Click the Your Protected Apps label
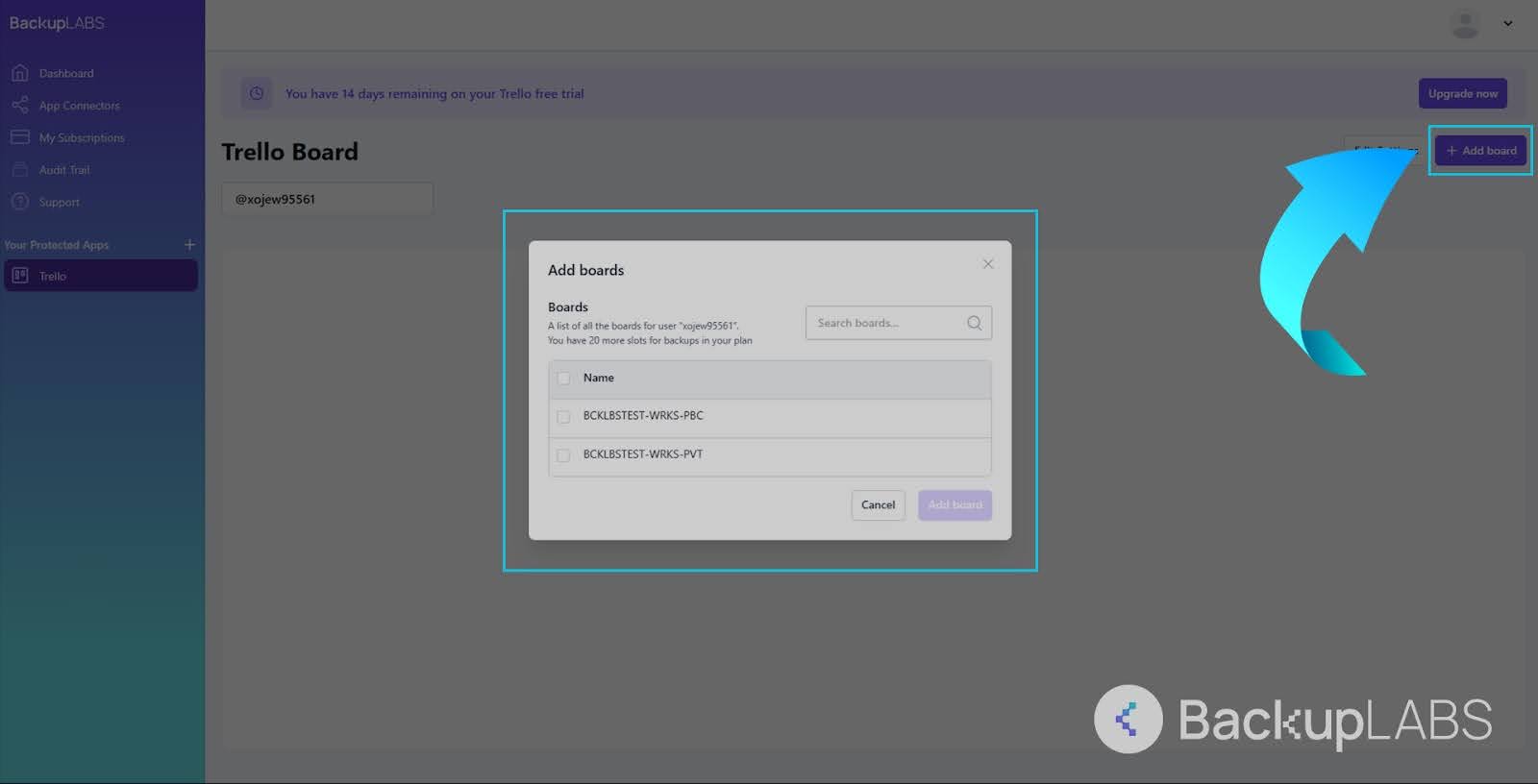 [57, 245]
